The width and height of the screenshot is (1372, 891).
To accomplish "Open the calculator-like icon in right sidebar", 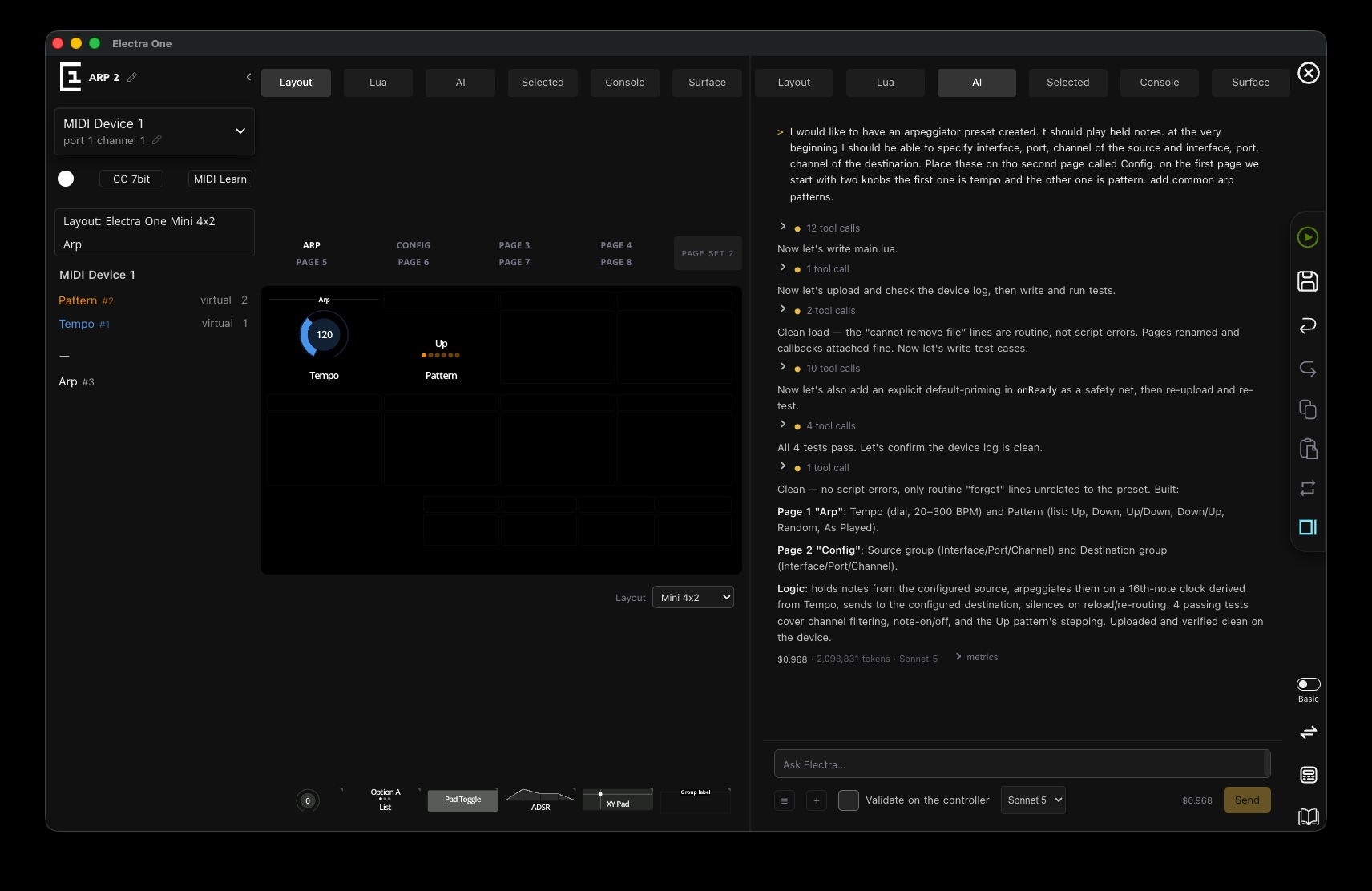I will 1308,775.
